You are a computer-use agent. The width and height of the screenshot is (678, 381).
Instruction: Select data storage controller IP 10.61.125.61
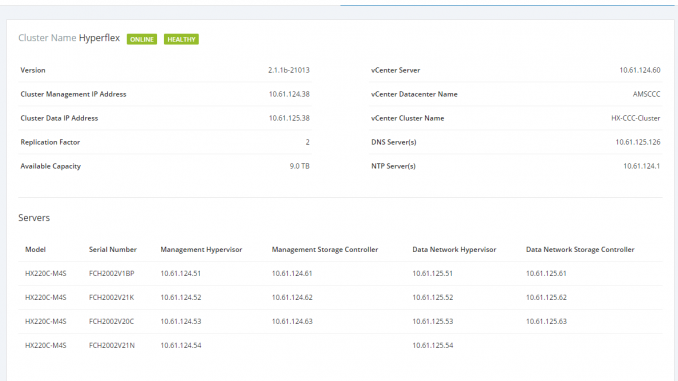546,274
